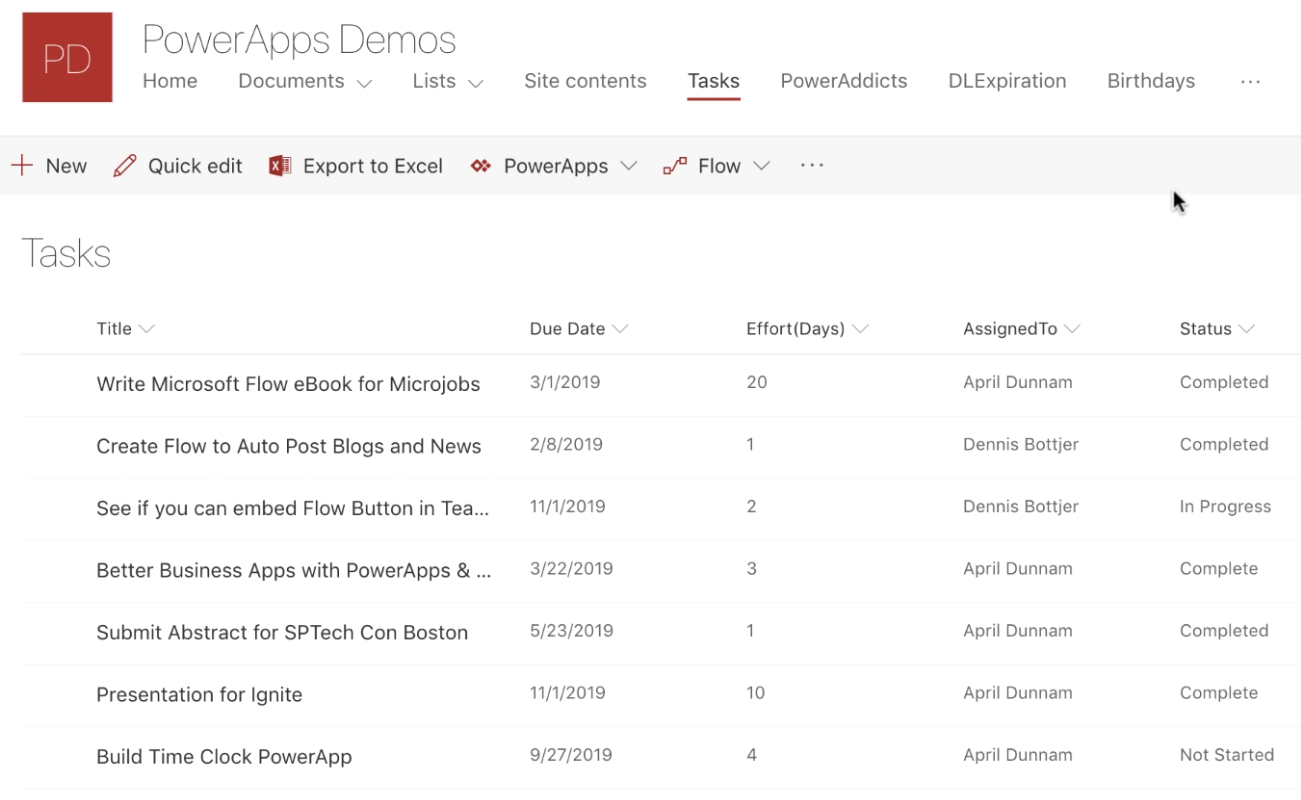Click the Excel icon in toolbar
Image resolution: width=1301 pixels, height=800 pixels.
(280, 166)
